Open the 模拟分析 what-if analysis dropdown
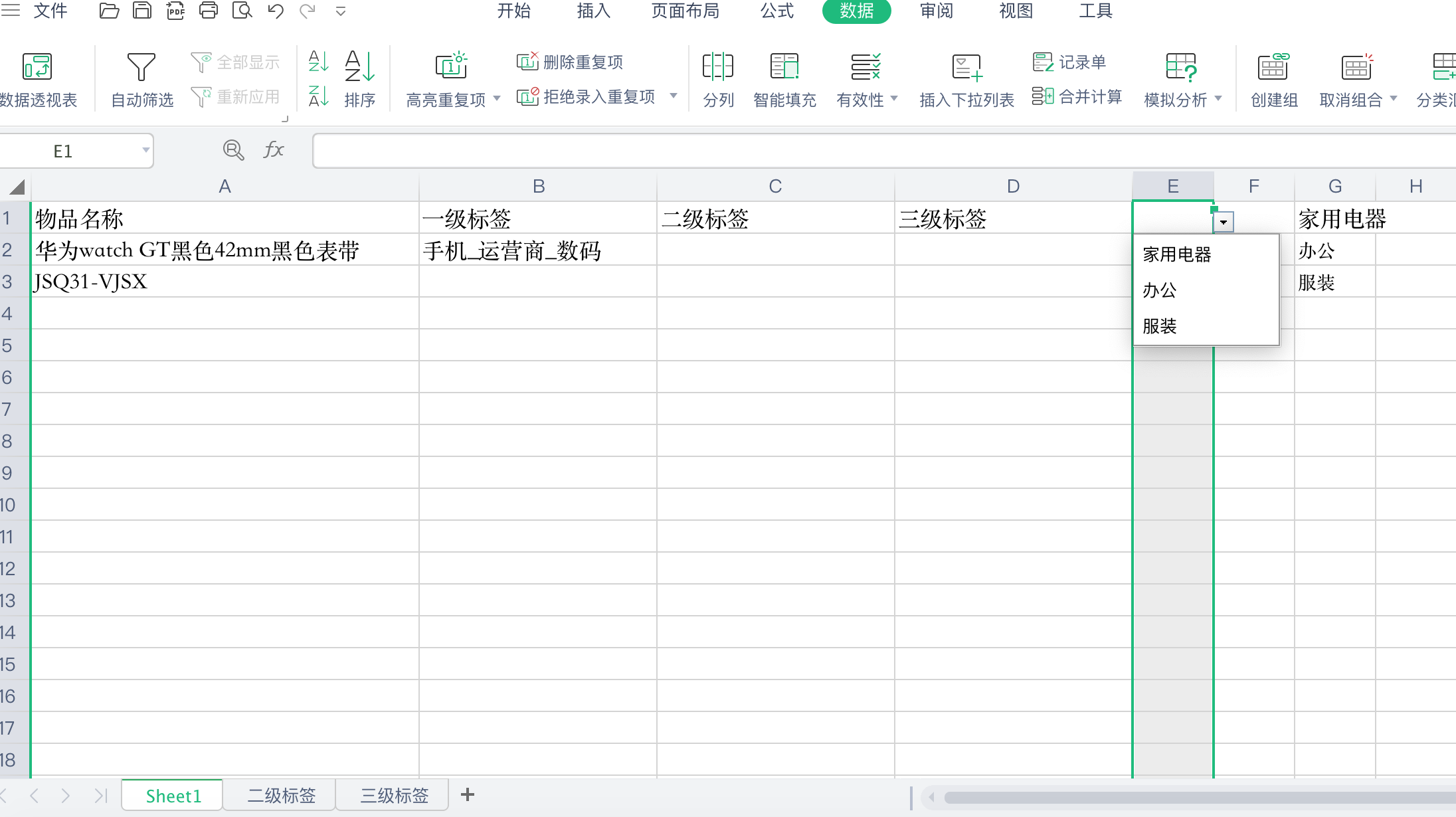The width and height of the screenshot is (1456, 817). point(1218,98)
